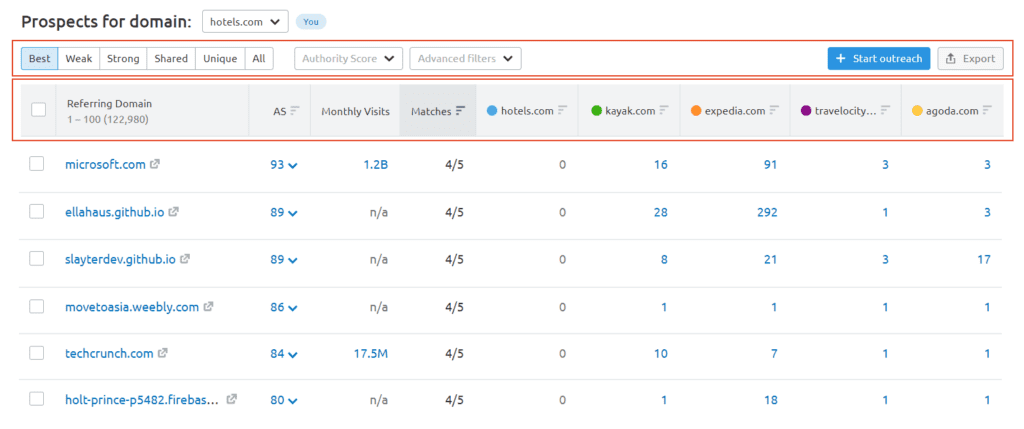The height and width of the screenshot is (429, 1024).
Task: Click kayak.com value 10 for techcrunch.com
Action: 661,354
